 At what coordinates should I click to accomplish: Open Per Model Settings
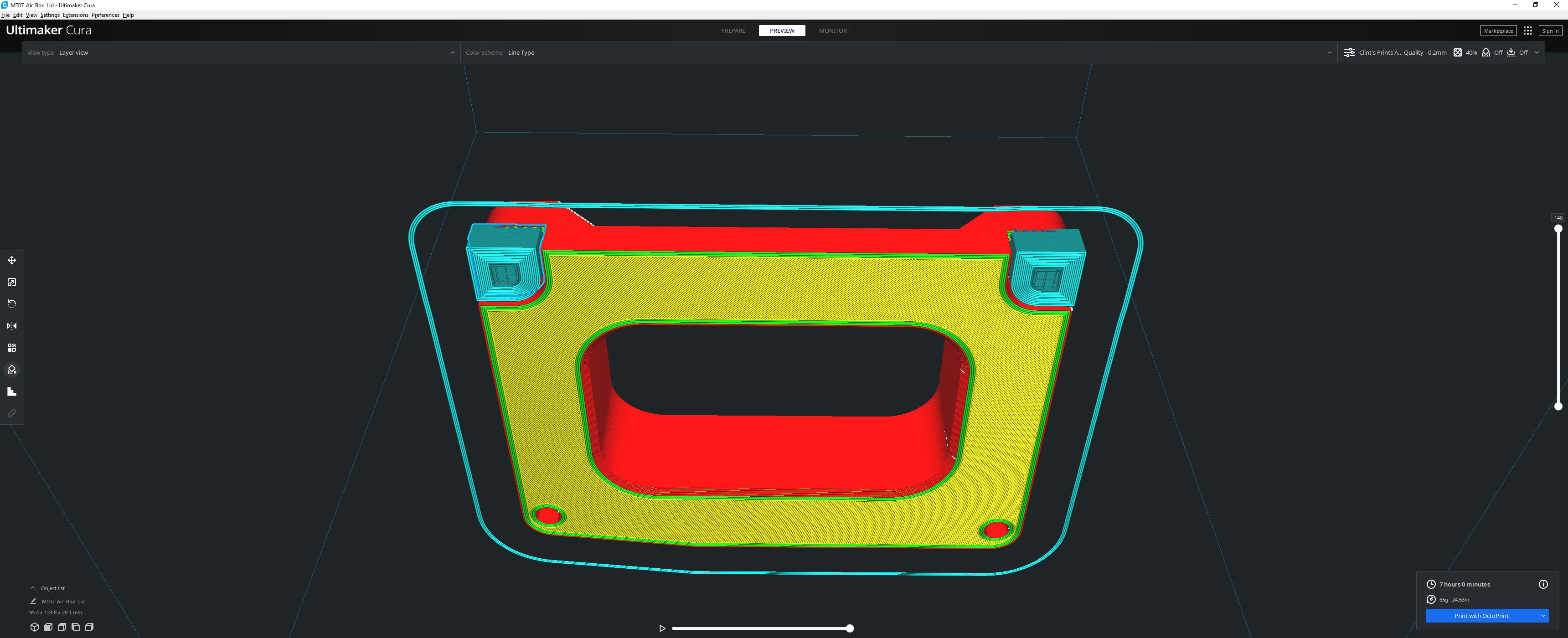pos(11,347)
